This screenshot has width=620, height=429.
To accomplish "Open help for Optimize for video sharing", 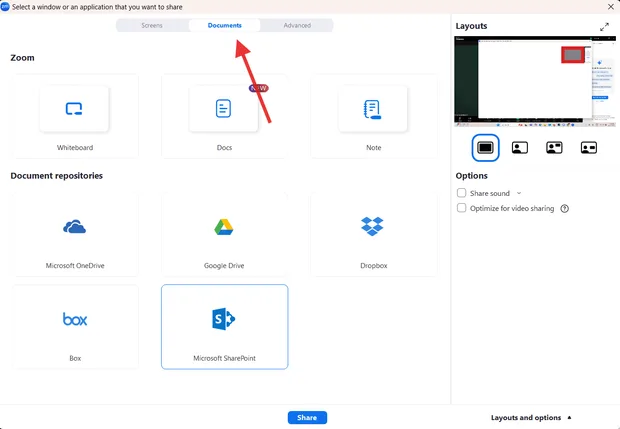I will pyautogui.click(x=564, y=208).
